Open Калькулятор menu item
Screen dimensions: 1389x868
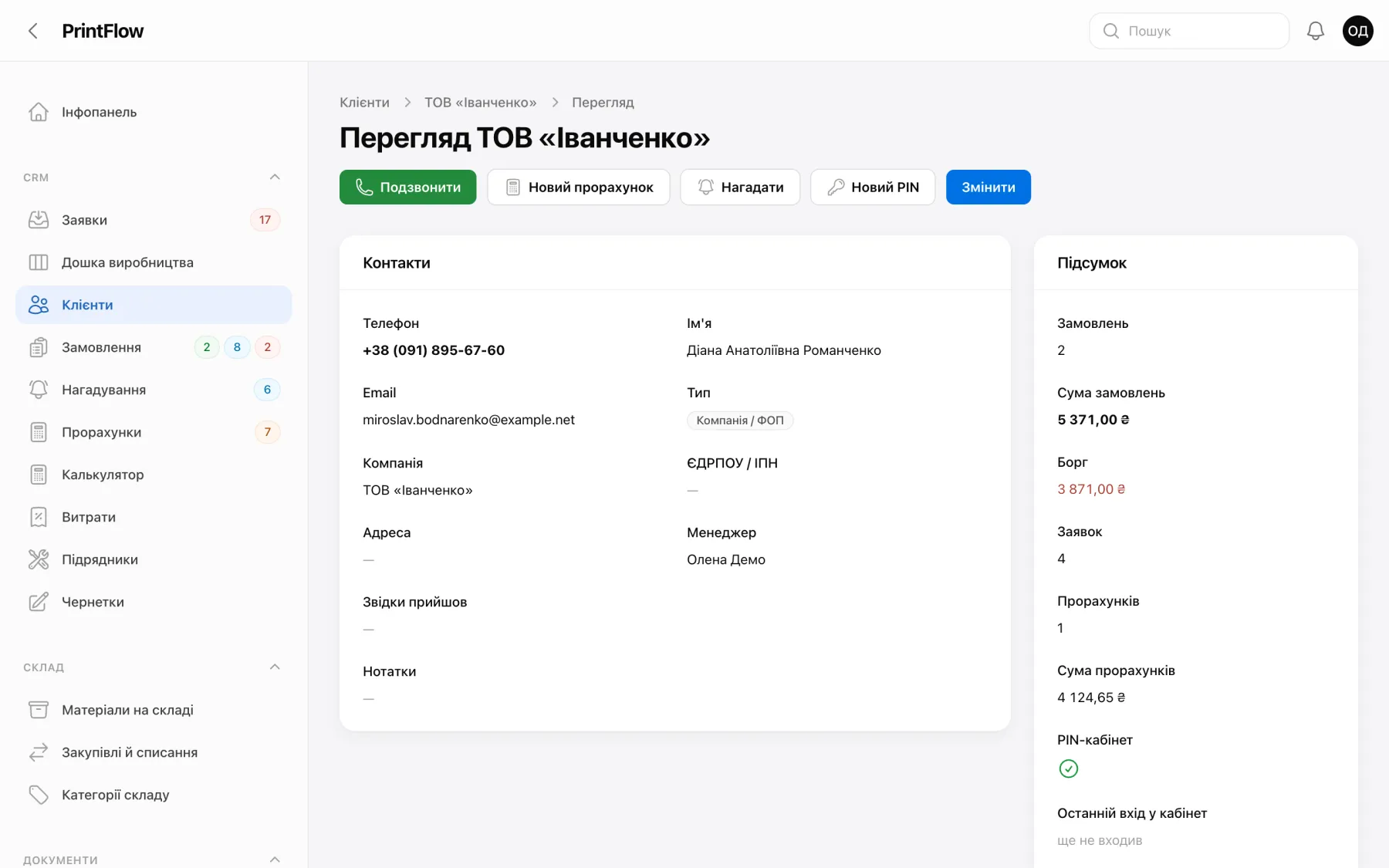(x=154, y=475)
